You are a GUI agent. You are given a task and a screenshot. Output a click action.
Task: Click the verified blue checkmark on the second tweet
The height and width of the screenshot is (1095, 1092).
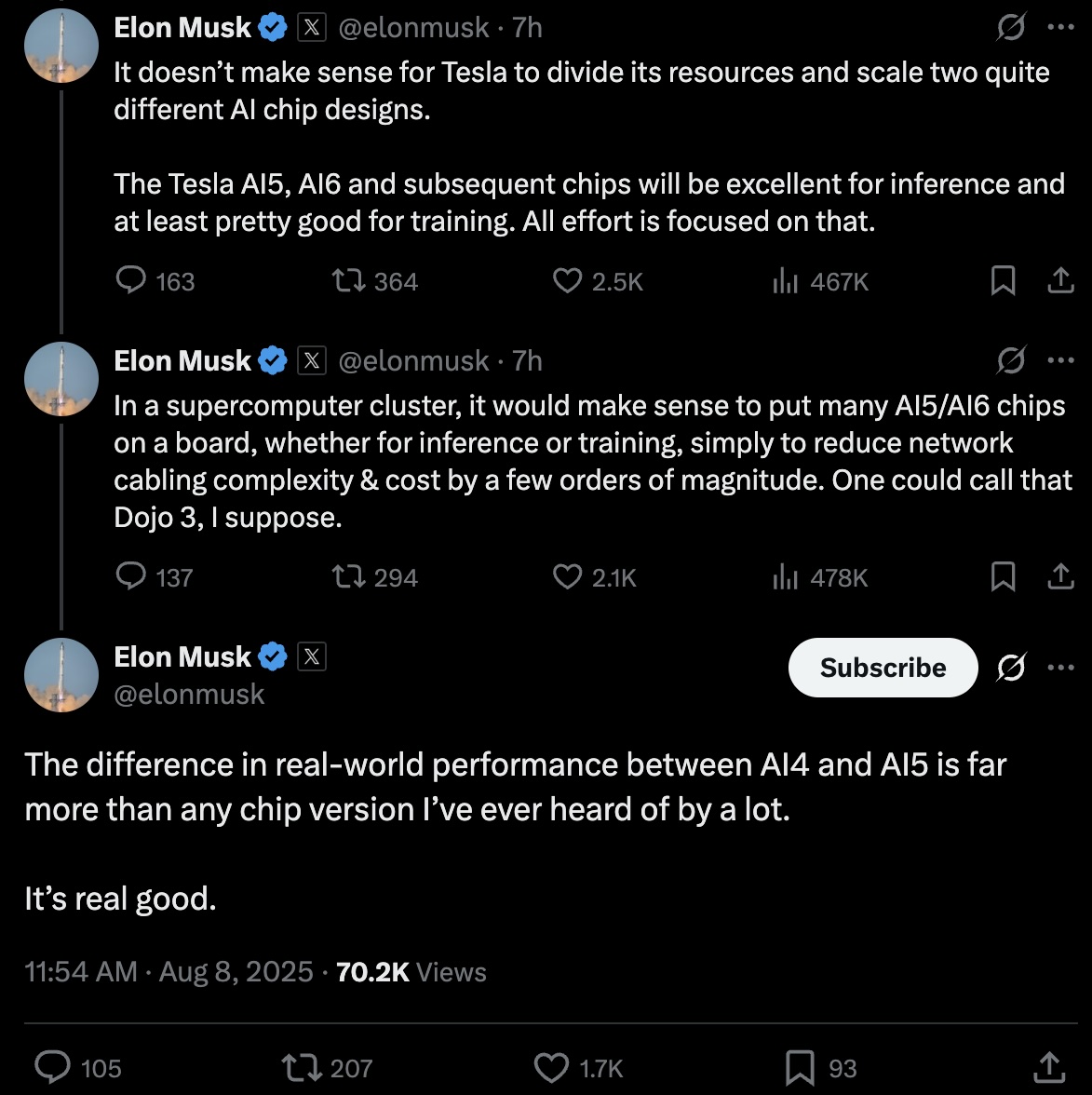click(x=270, y=359)
